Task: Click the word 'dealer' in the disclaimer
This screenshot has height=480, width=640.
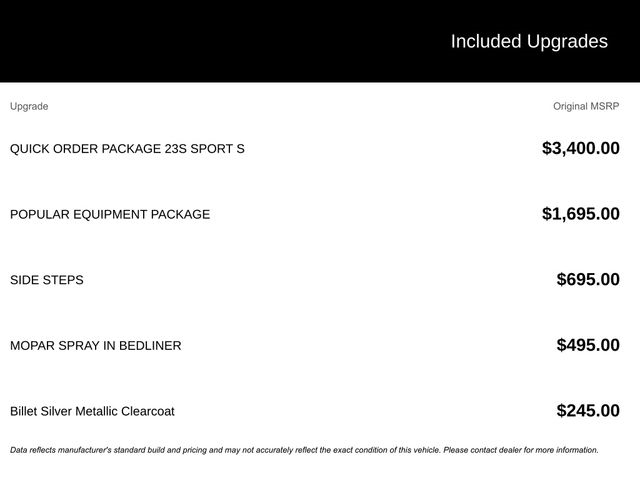Action: pos(506,450)
